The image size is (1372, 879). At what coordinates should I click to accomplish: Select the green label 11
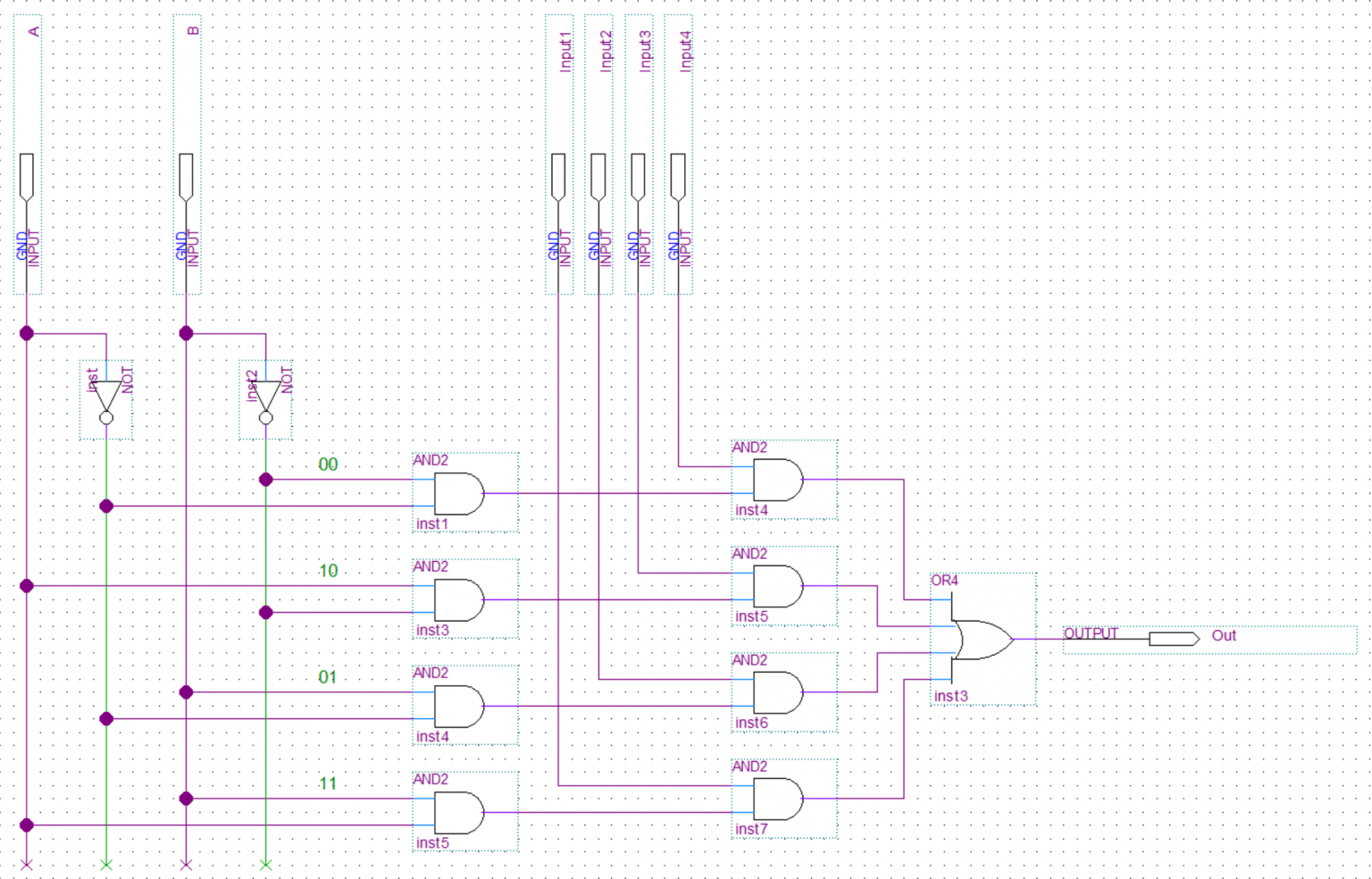click(329, 783)
